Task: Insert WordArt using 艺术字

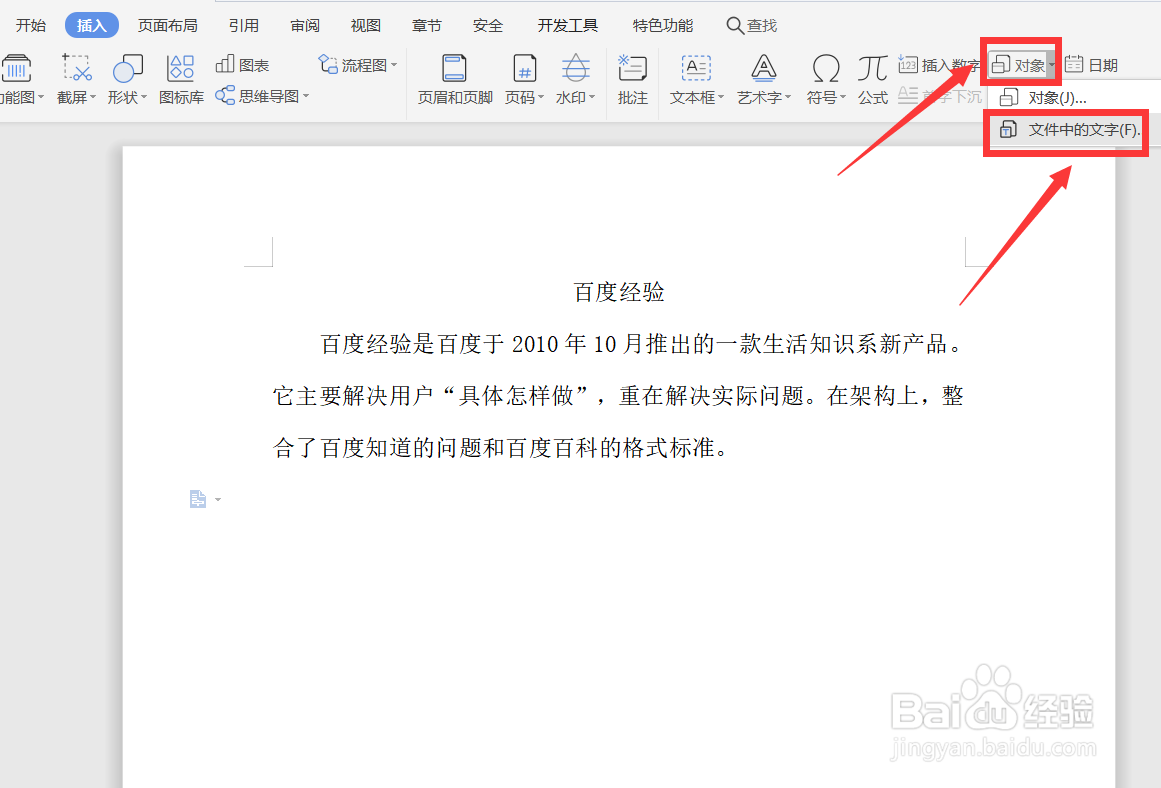Action: [763, 79]
